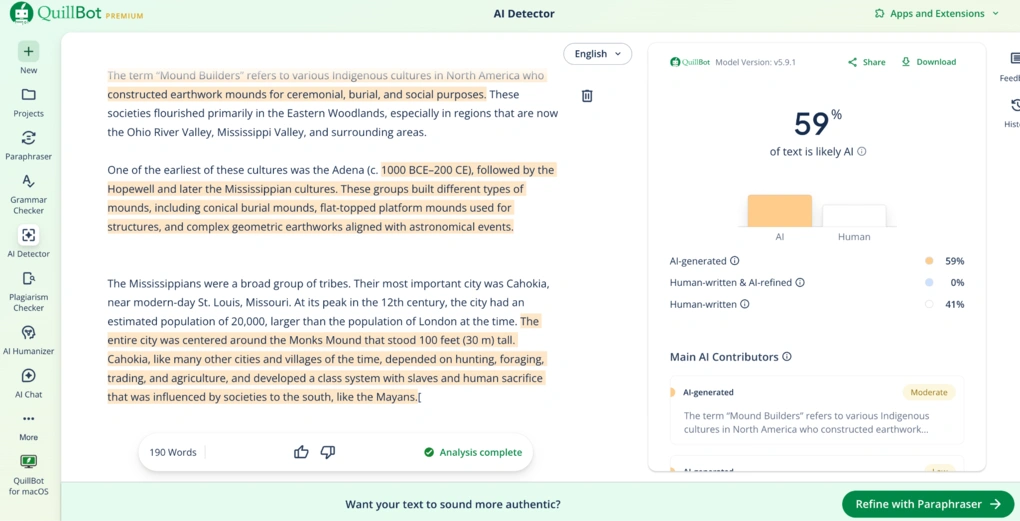Click the AI-generated orange color dot

929,261
